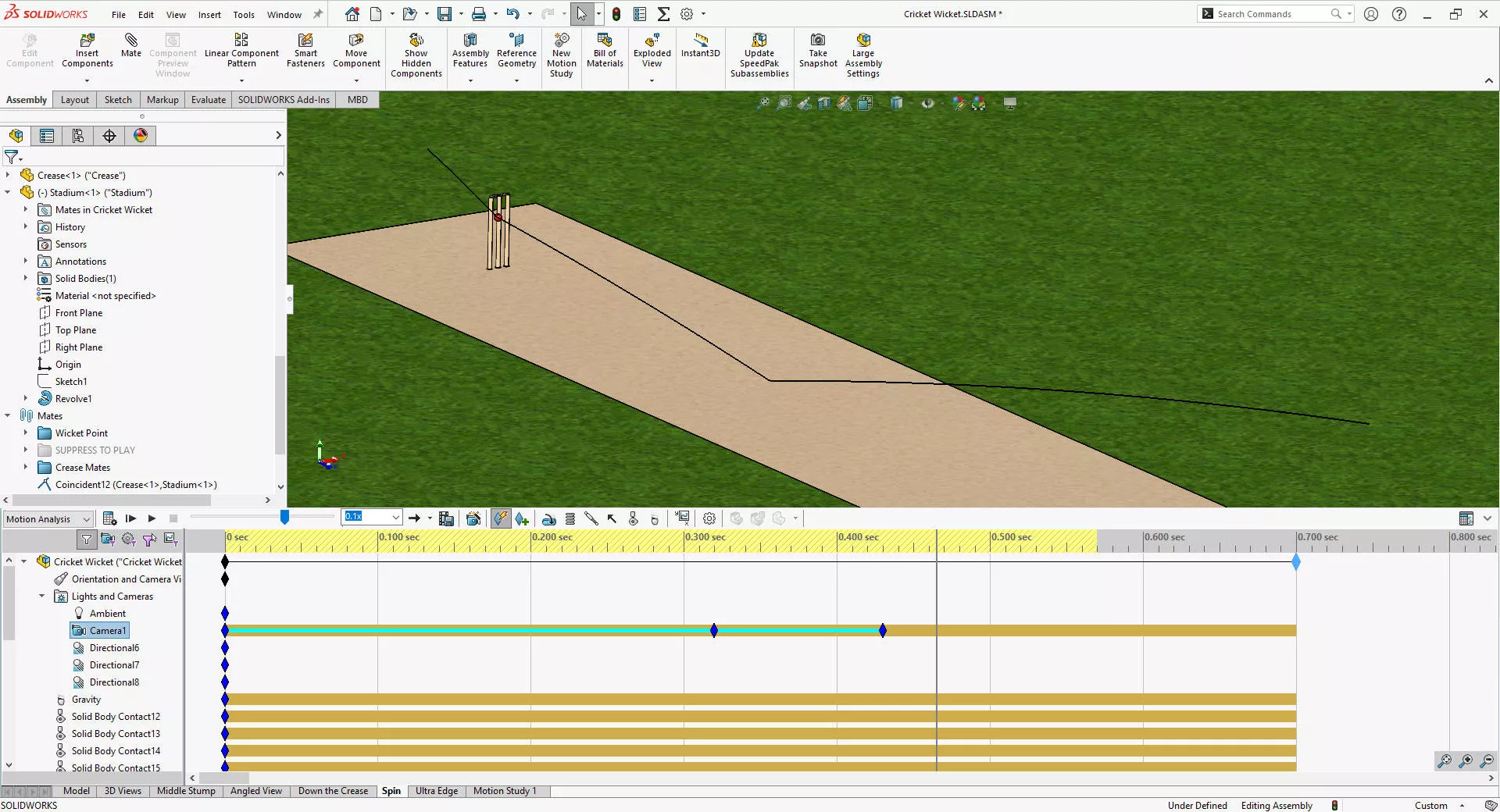Open the Tools menu
Viewport: 1500px width, 812px height.
[x=243, y=14]
